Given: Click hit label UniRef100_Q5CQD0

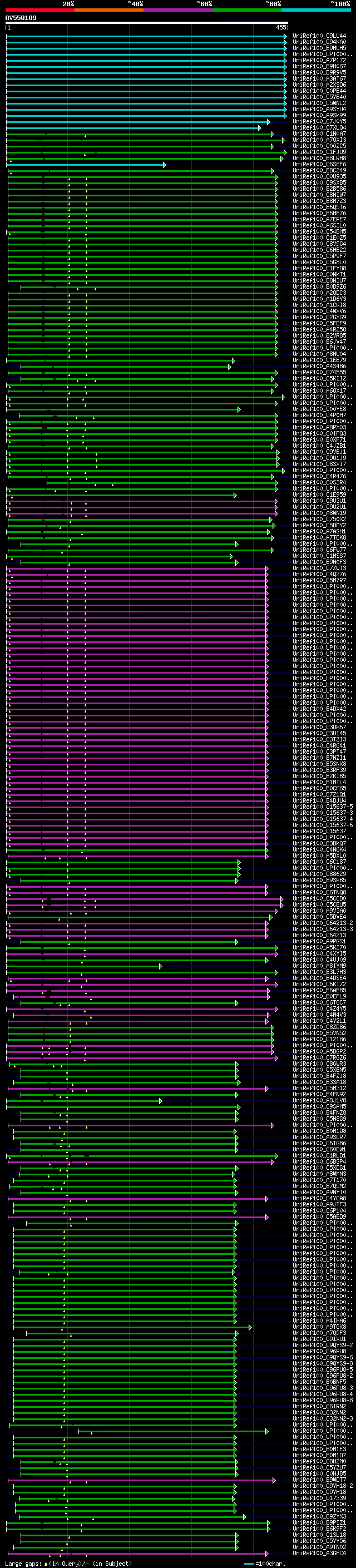Looking at the screenshot, I should point(319,898).
